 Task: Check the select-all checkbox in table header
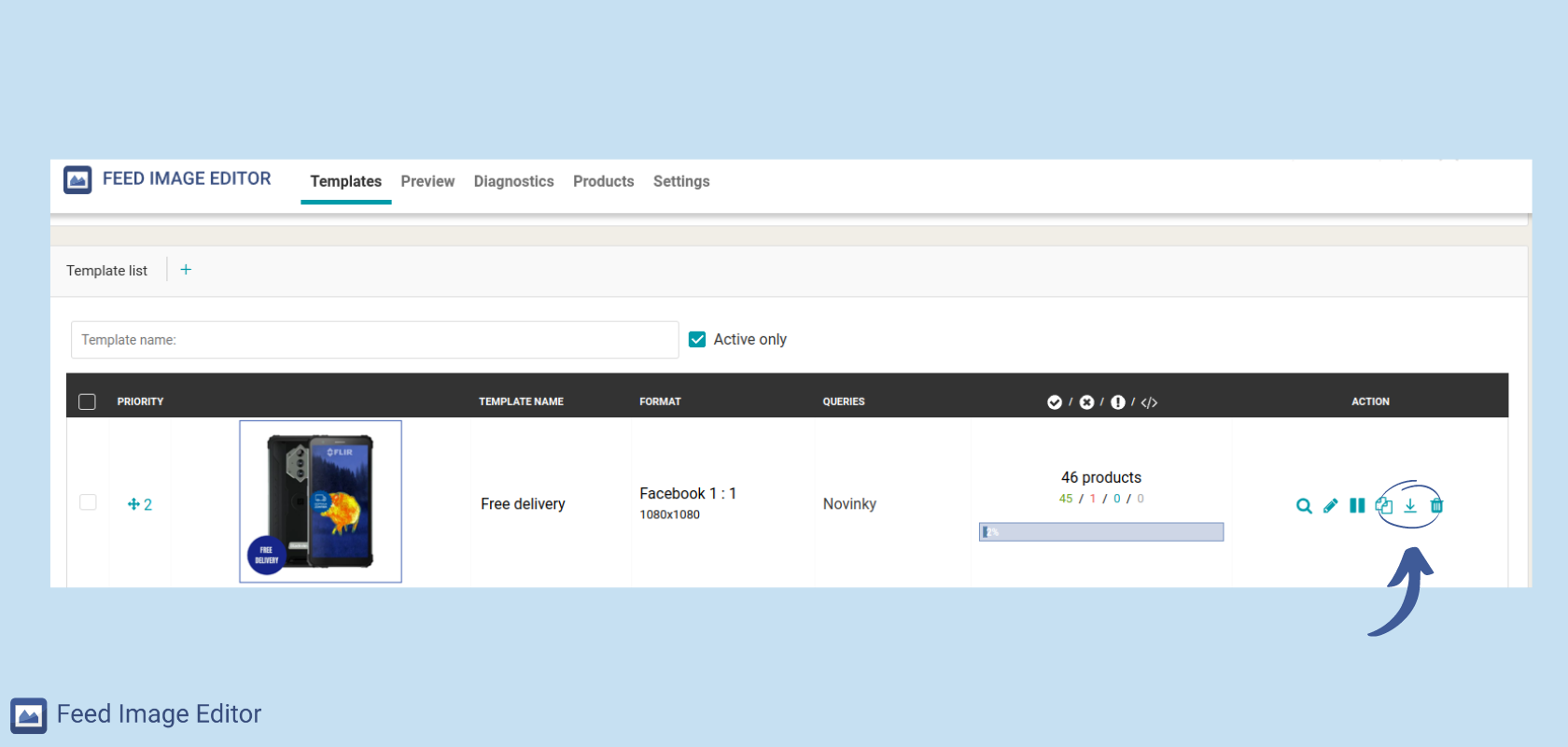point(88,402)
